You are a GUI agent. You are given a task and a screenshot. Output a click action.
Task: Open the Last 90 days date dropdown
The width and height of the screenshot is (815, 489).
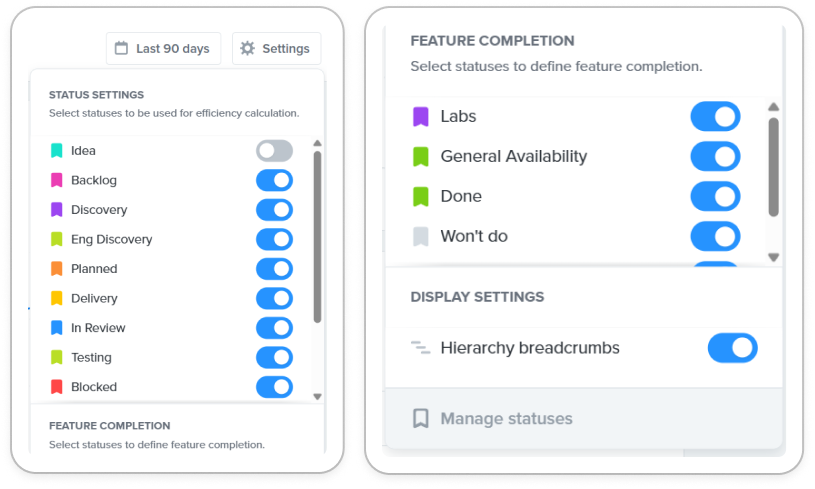[163, 48]
